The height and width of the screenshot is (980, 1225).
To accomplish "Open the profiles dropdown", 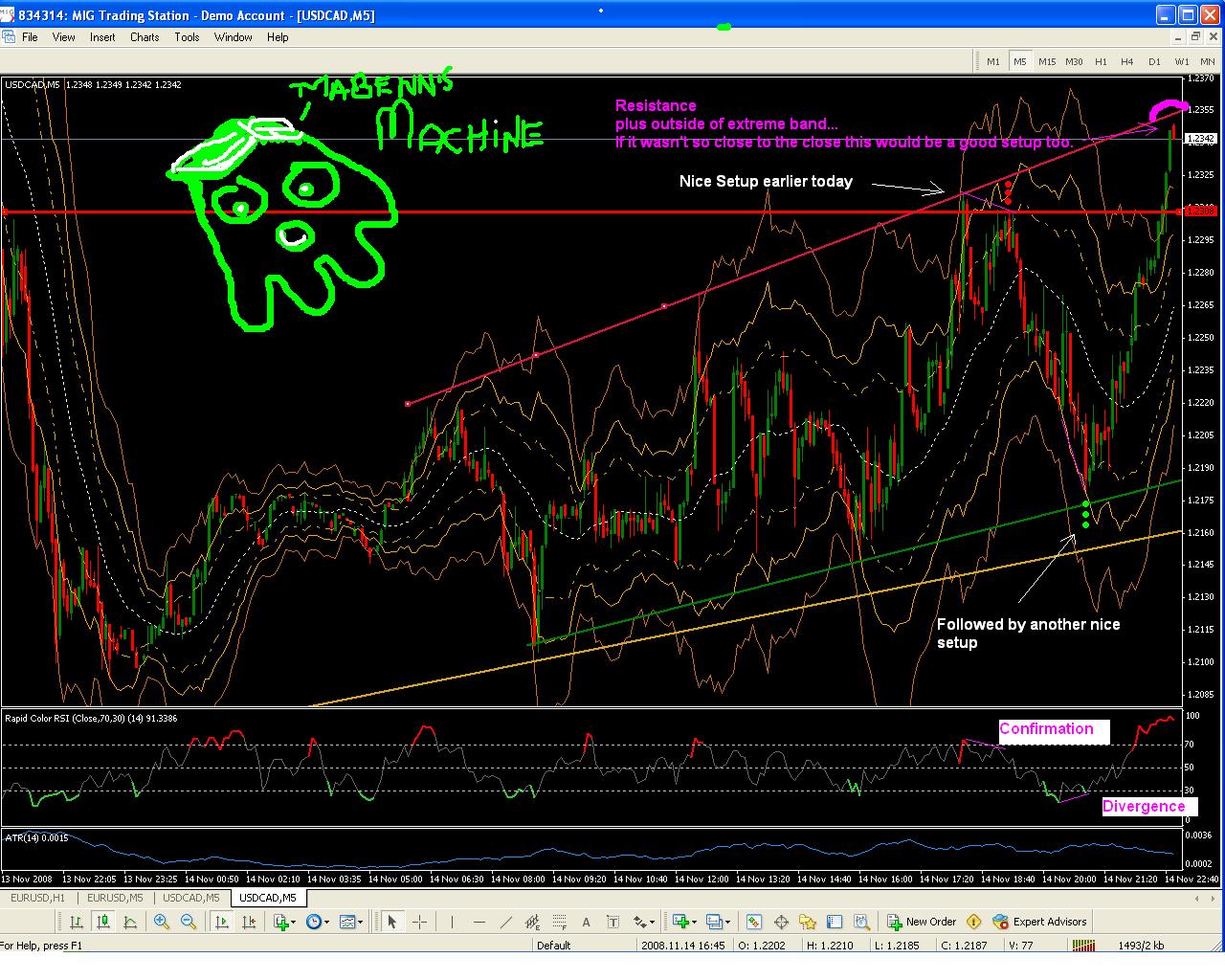I will point(717,922).
